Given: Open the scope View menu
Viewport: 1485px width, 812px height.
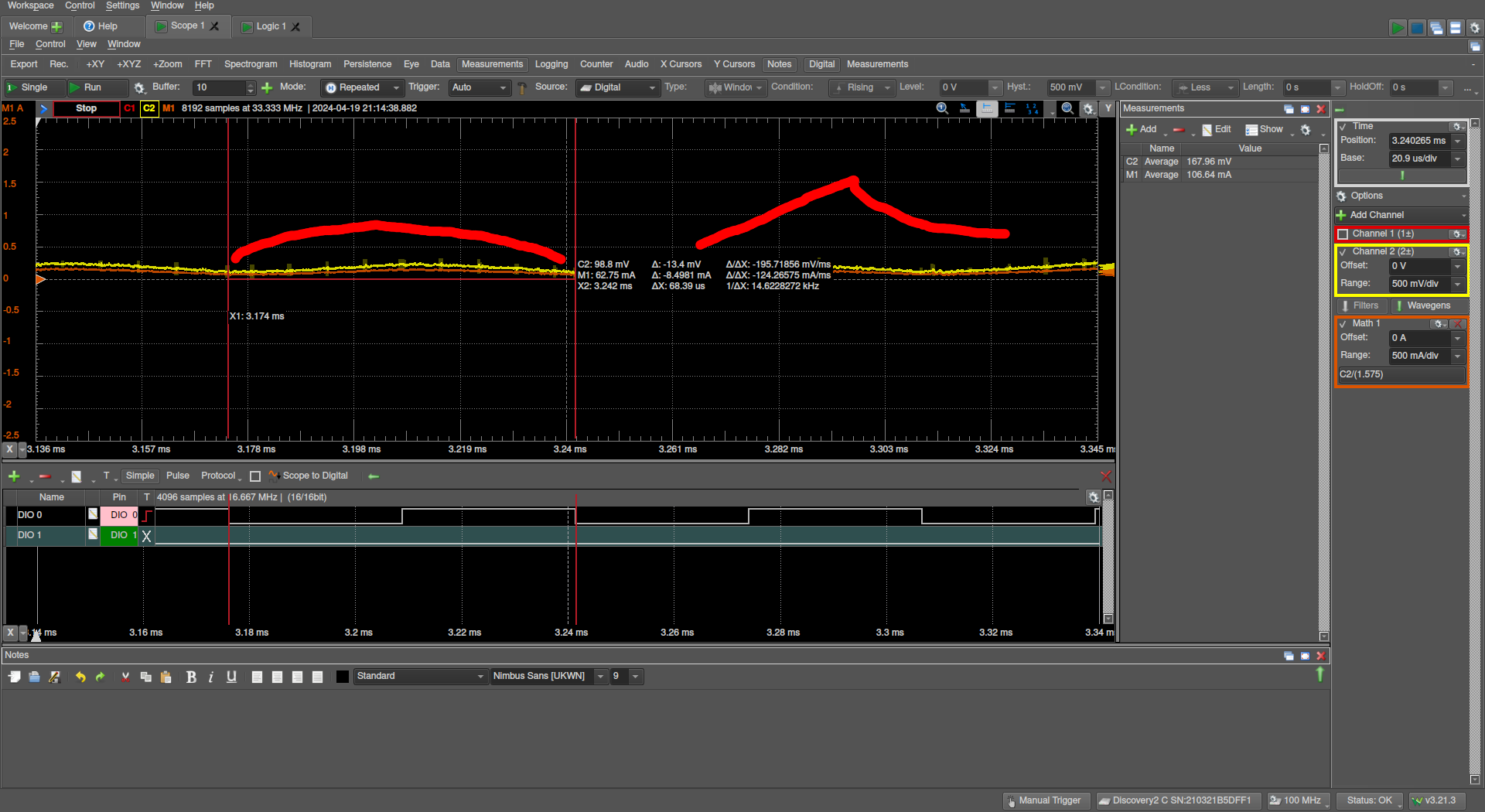Looking at the screenshot, I should [86, 44].
